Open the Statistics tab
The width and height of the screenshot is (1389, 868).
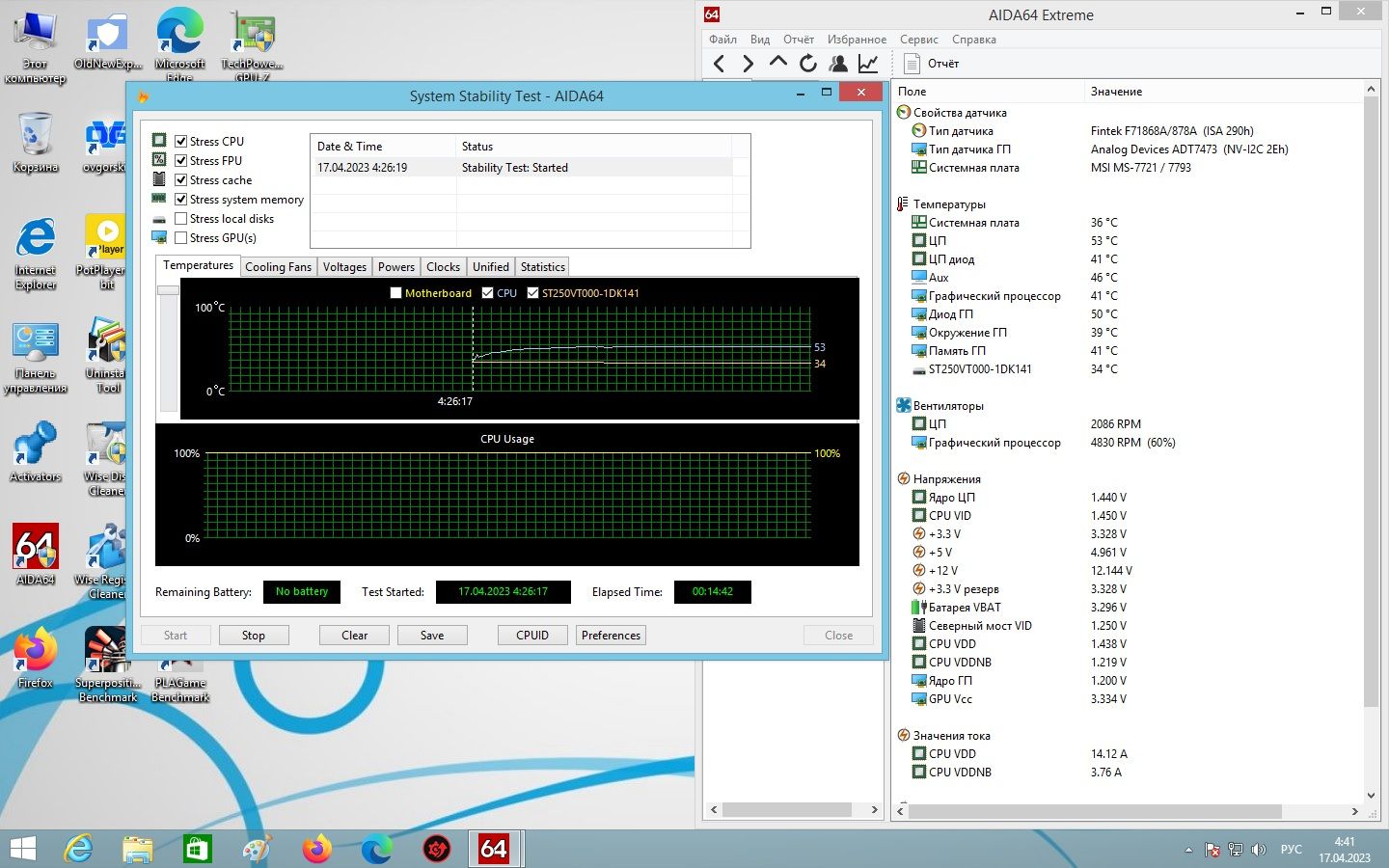click(x=542, y=267)
